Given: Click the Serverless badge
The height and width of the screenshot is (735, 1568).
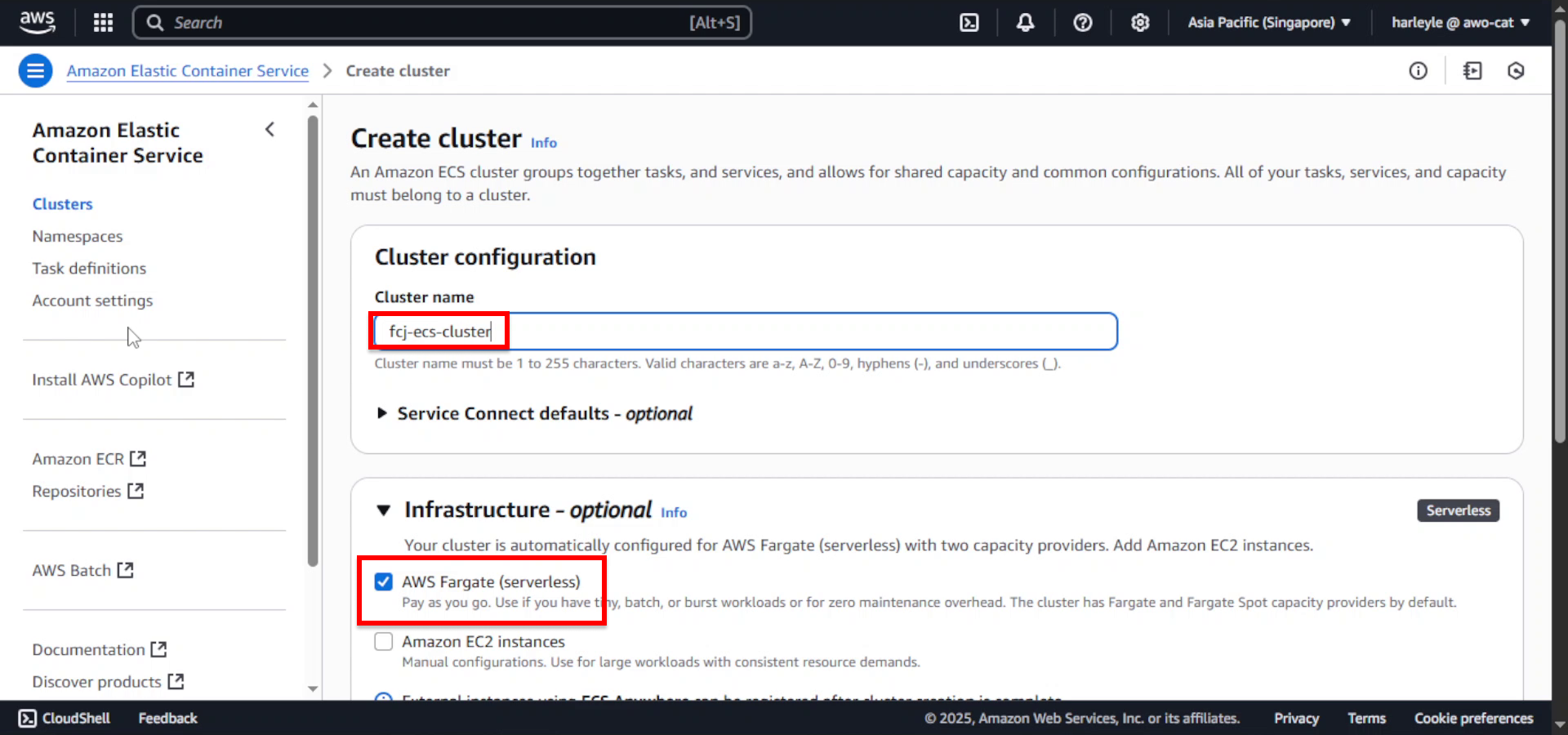Looking at the screenshot, I should [x=1458, y=510].
